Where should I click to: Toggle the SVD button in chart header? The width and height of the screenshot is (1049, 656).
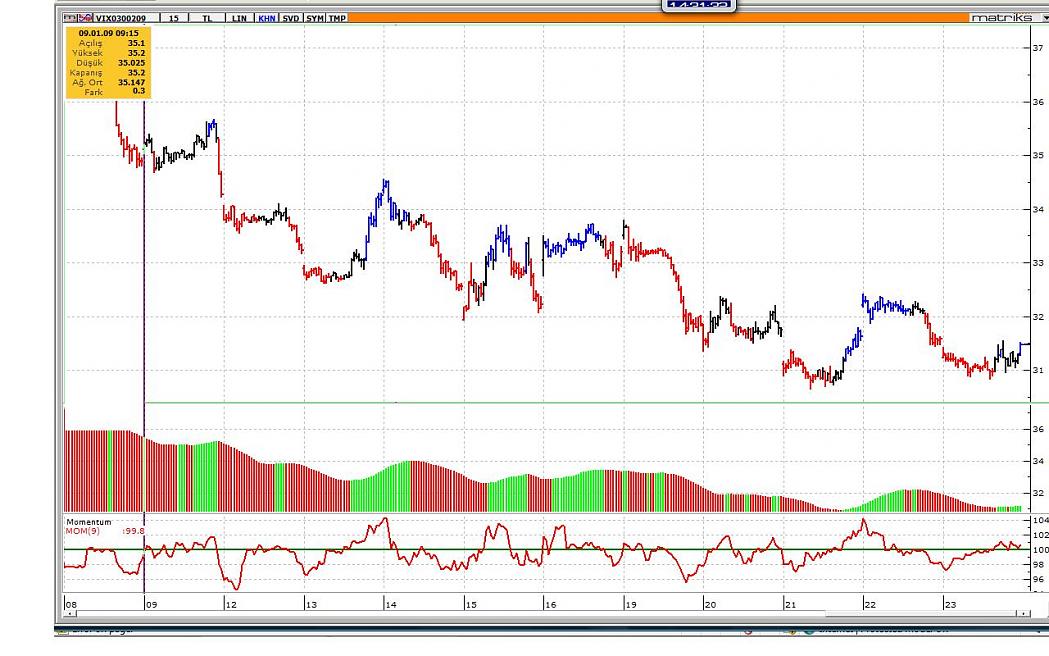point(290,18)
